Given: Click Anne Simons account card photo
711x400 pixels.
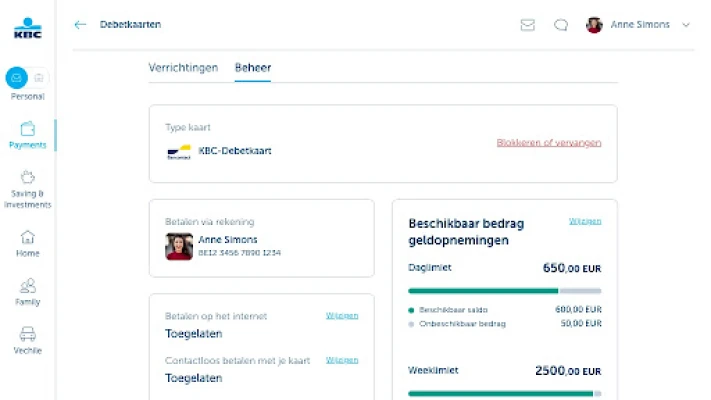Looking at the screenshot, I should point(179,247).
